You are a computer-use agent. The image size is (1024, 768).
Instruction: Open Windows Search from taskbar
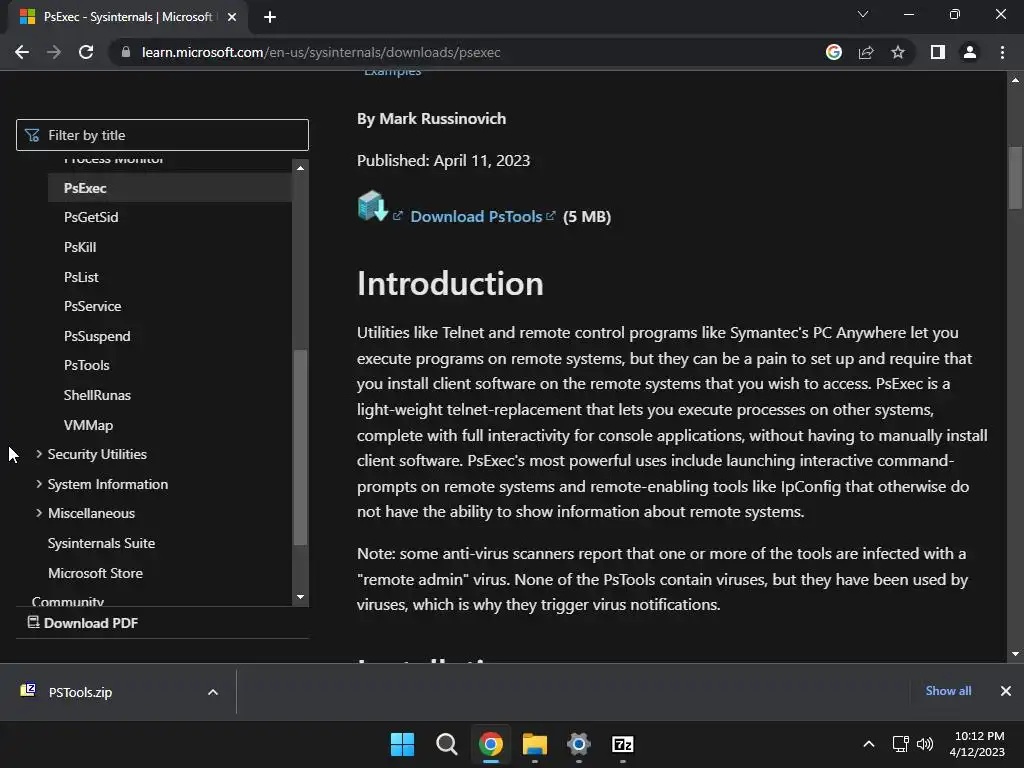click(x=447, y=744)
